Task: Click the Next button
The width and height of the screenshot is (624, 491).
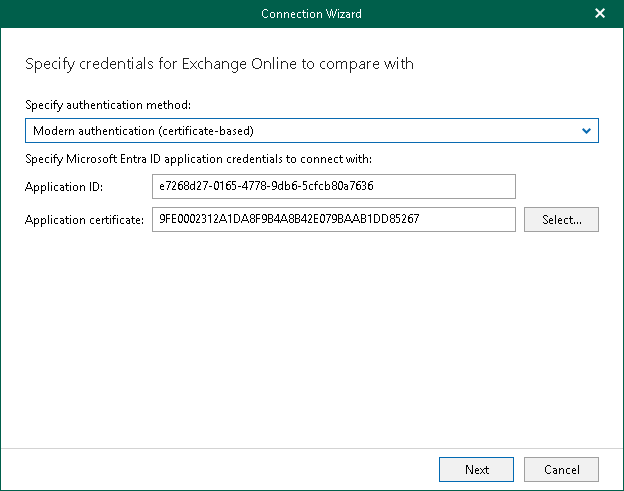Action: pos(477,469)
